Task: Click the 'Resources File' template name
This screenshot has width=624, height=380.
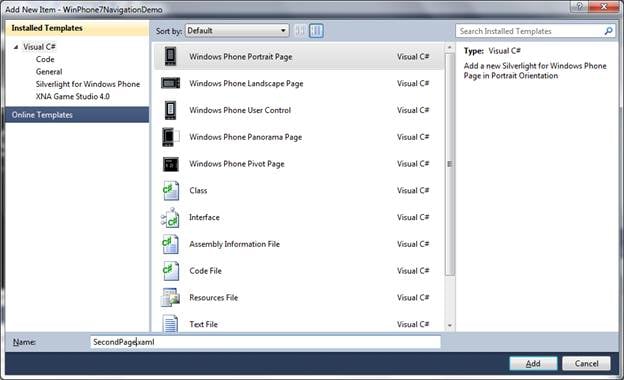Action: pyautogui.click(x=213, y=297)
